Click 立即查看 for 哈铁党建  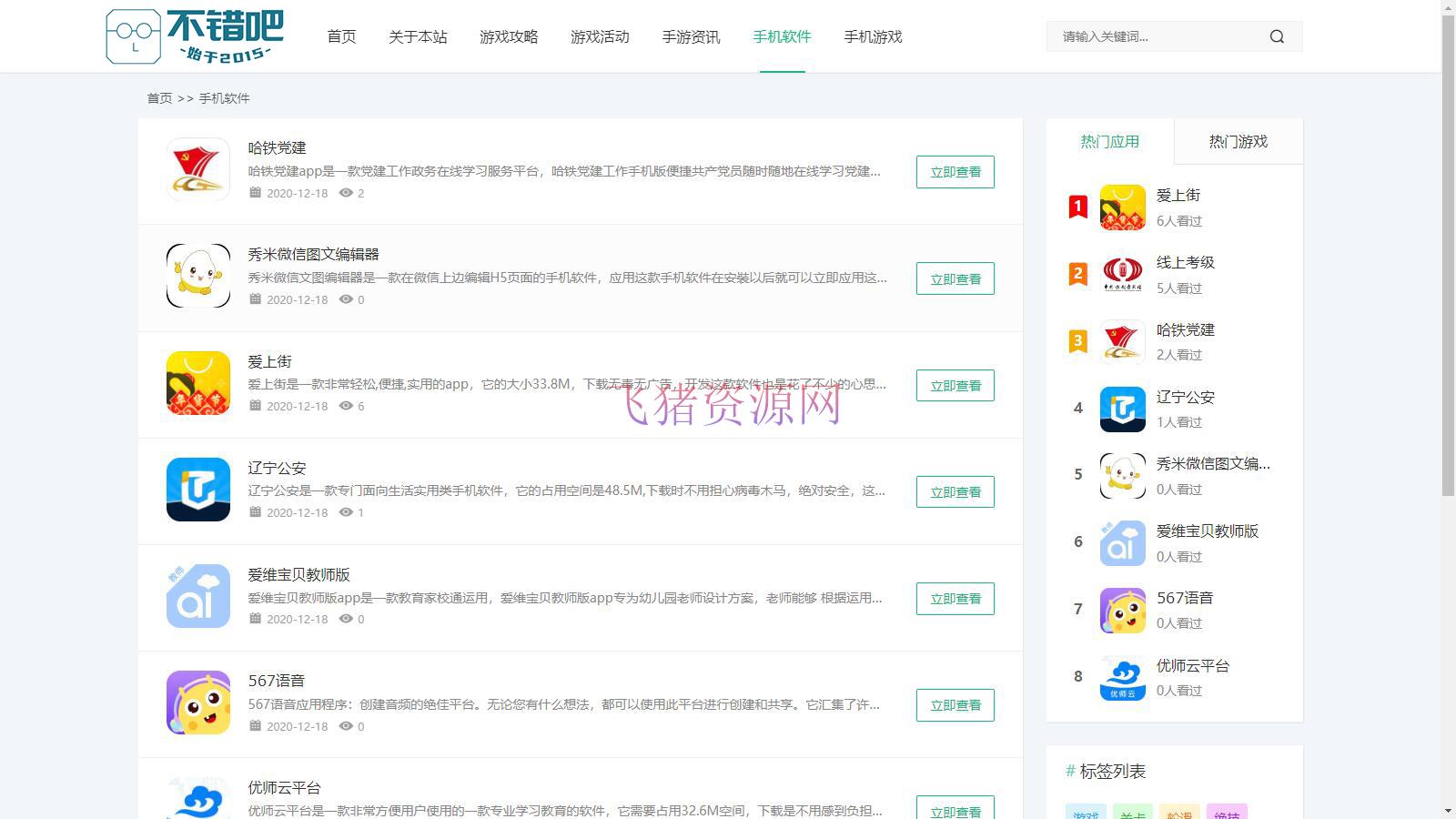(x=954, y=171)
